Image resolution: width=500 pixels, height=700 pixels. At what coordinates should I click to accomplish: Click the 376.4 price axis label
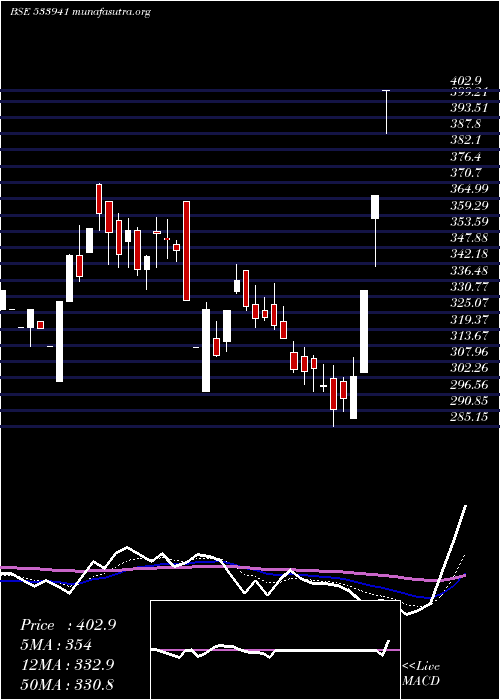tap(466, 157)
